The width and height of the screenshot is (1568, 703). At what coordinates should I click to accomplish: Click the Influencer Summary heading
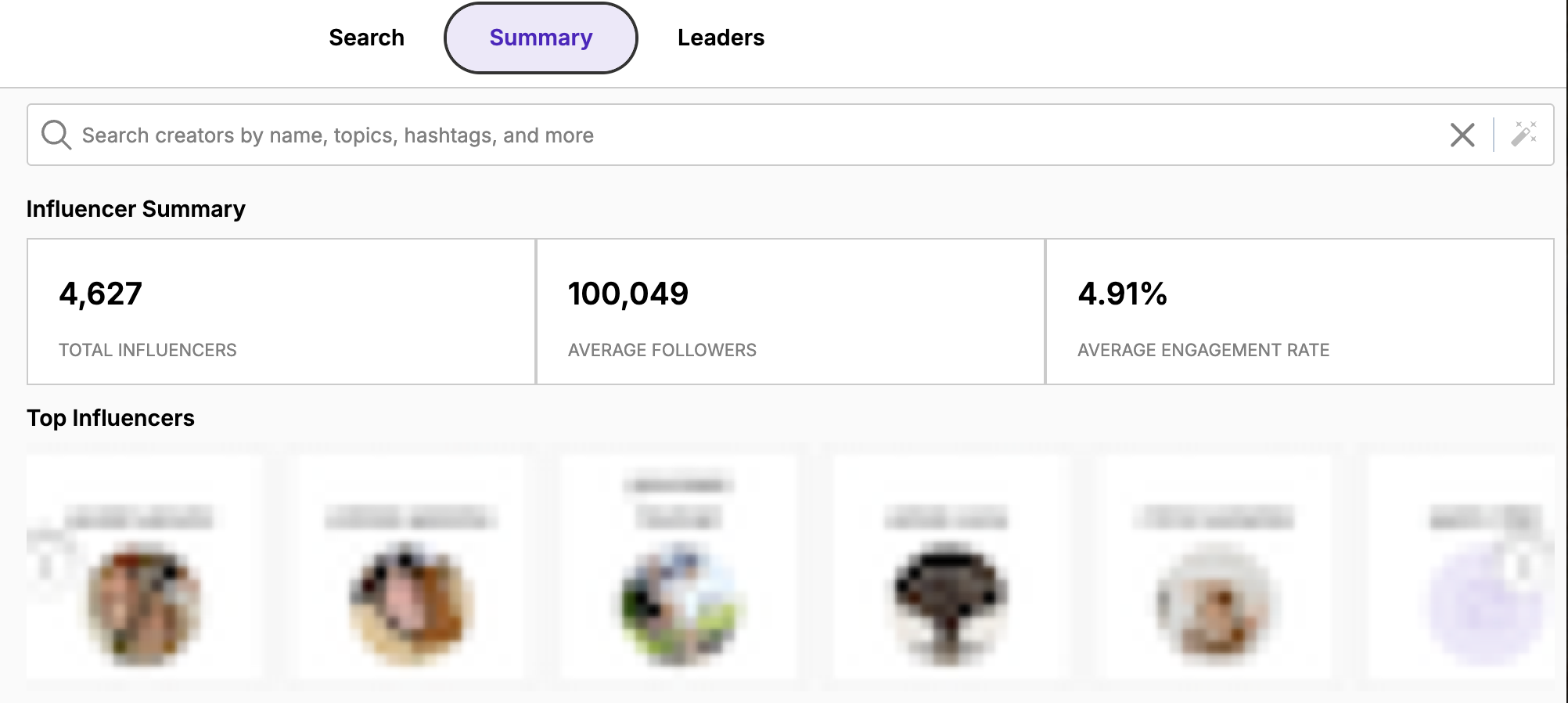[136, 209]
